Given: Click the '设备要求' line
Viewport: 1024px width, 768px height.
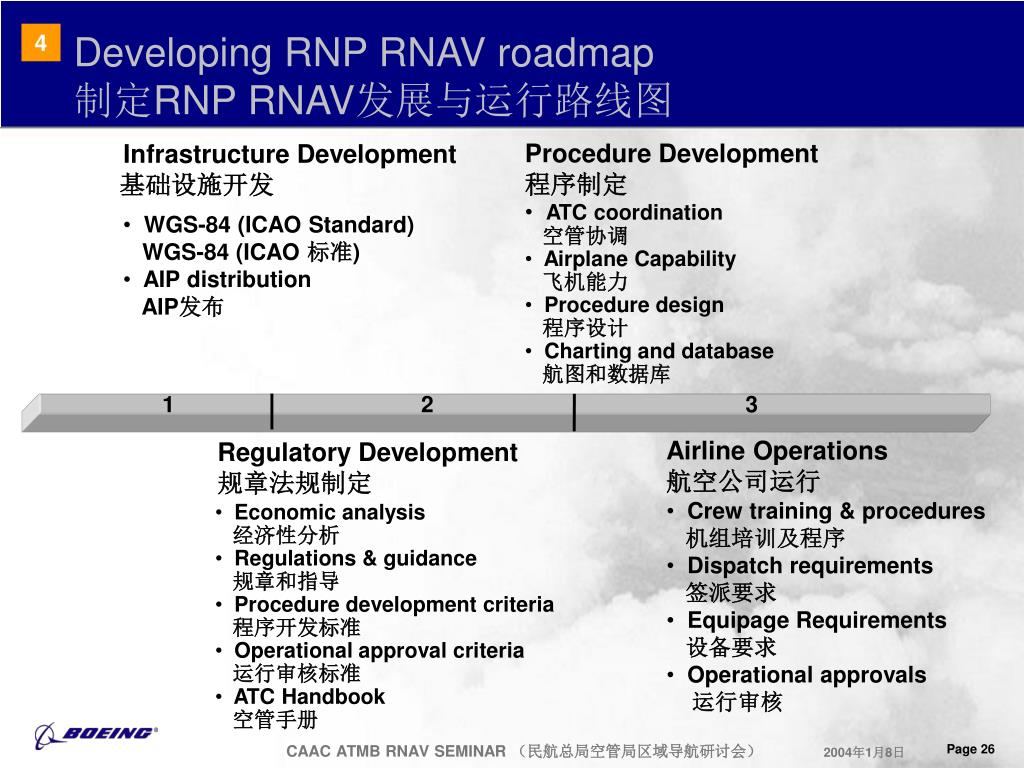Looking at the screenshot, I should pyautogui.click(x=731, y=647).
